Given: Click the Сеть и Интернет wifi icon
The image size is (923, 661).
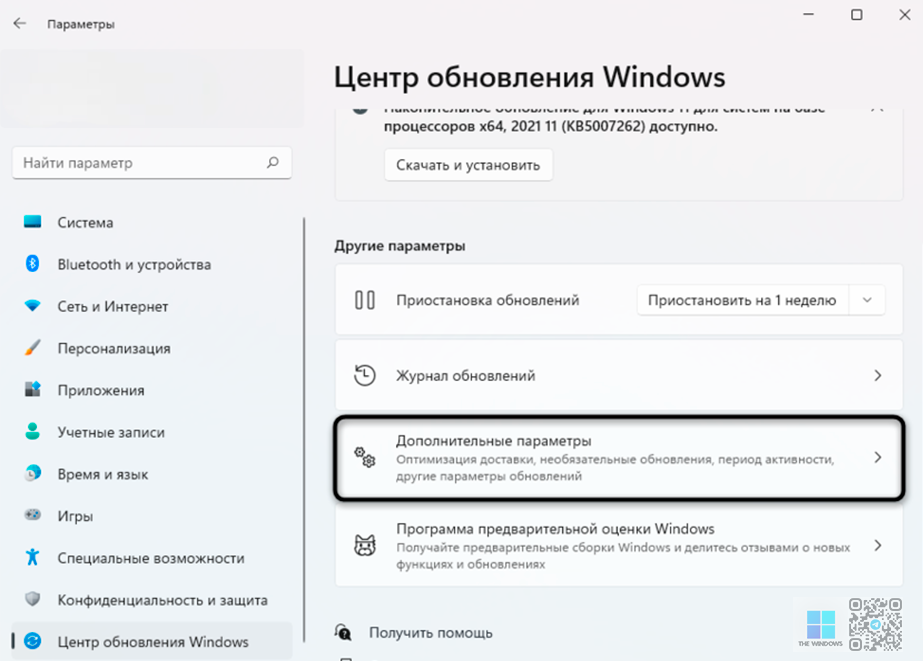Looking at the screenshot, I should click(32, 305).
